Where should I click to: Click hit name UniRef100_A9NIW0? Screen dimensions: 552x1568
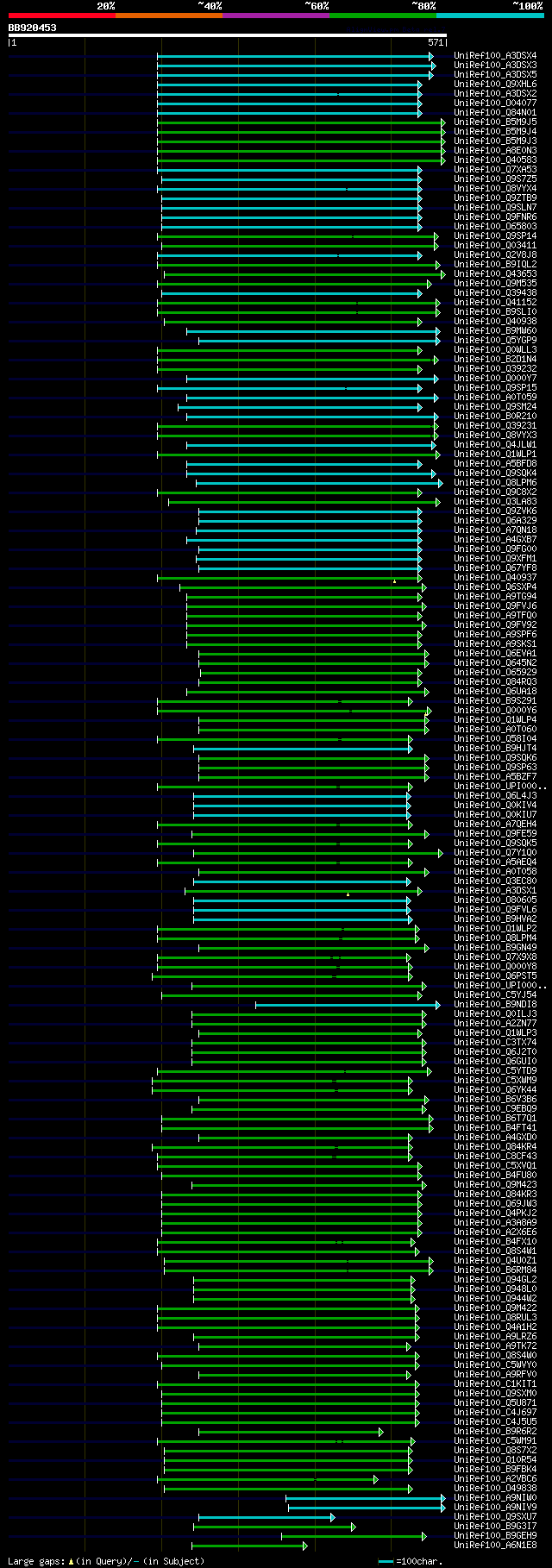click(495, 1498)
